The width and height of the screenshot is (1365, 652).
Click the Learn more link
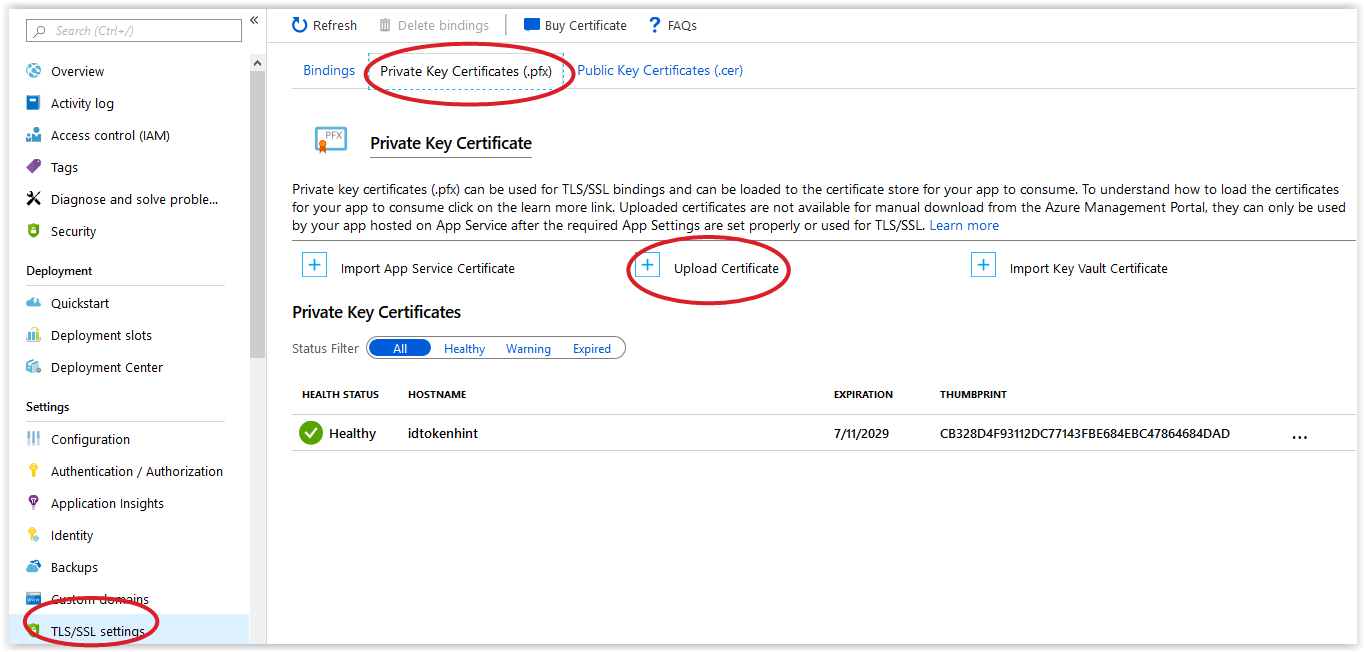(964, 225)
